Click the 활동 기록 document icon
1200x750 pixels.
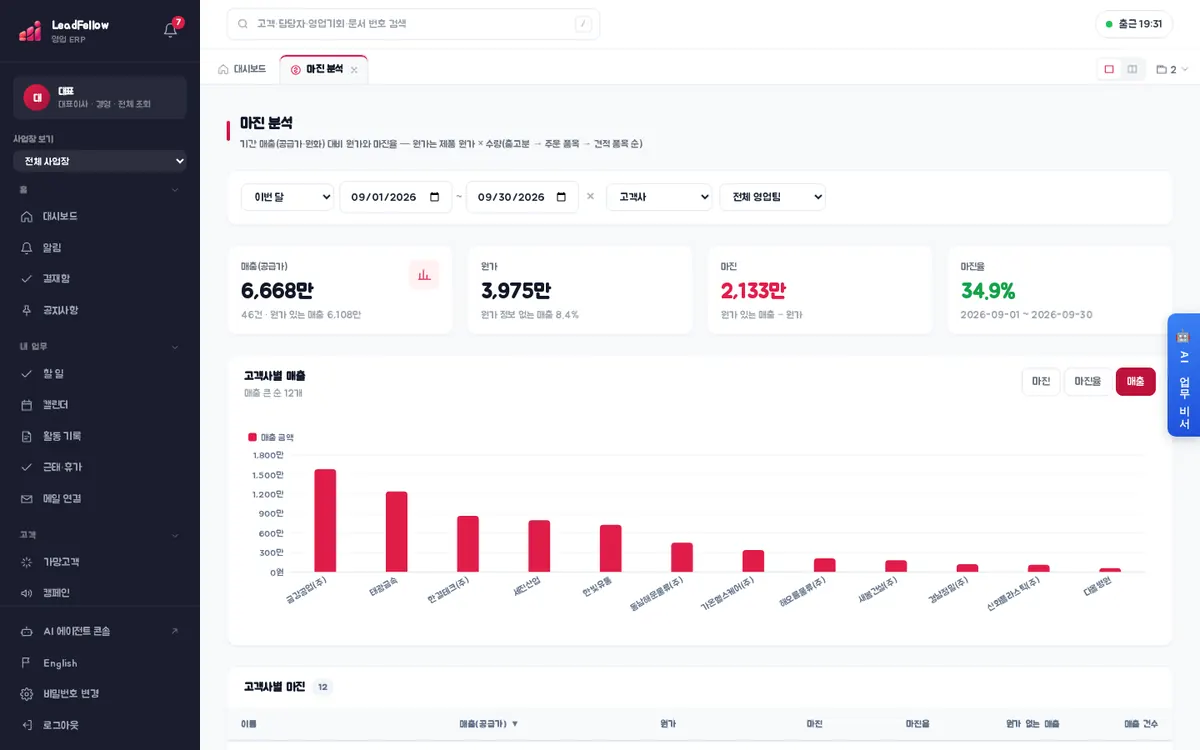pyautogui.click(x=27, y=436)
